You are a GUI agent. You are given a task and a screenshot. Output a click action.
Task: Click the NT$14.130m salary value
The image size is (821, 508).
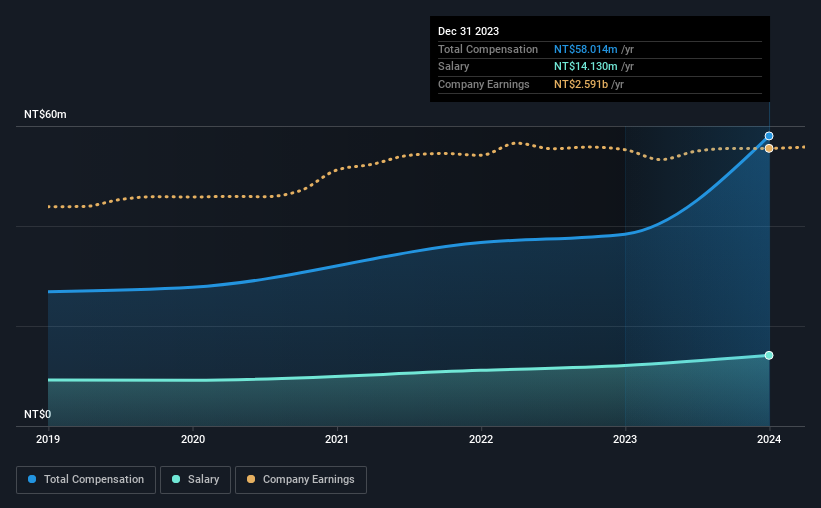pos(585,67)
